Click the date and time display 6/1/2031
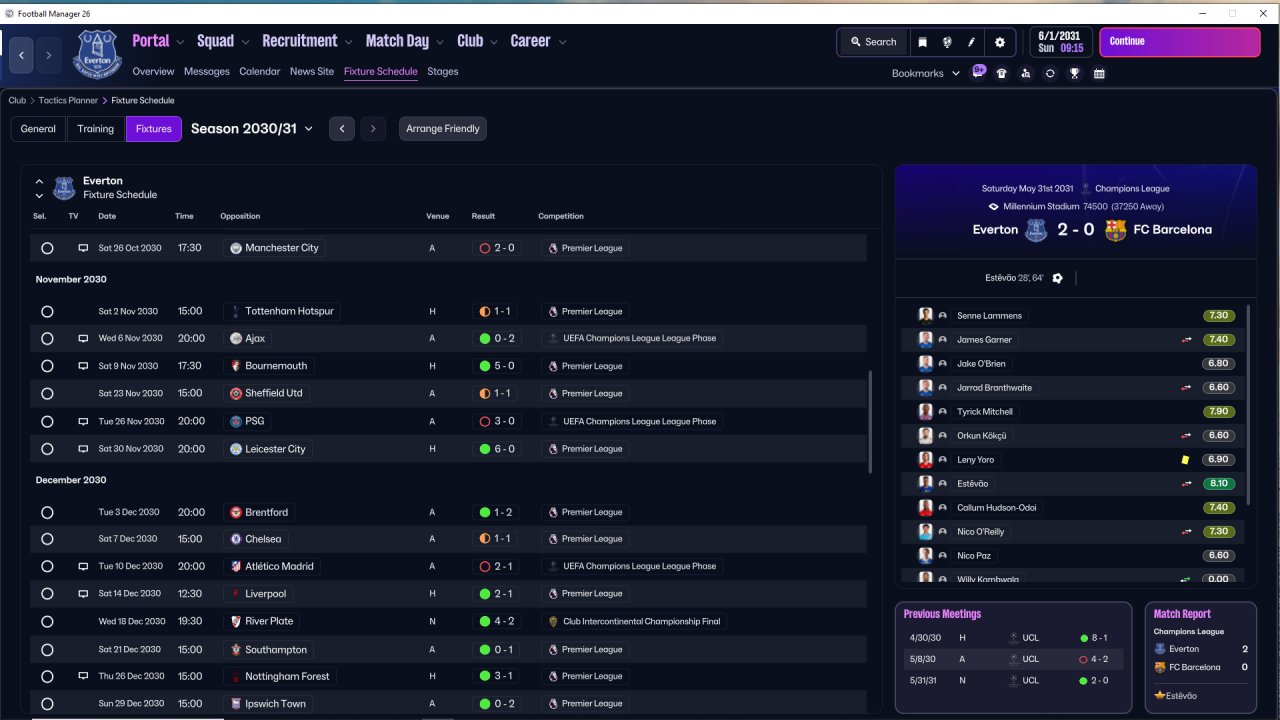 pos(1061,42)
